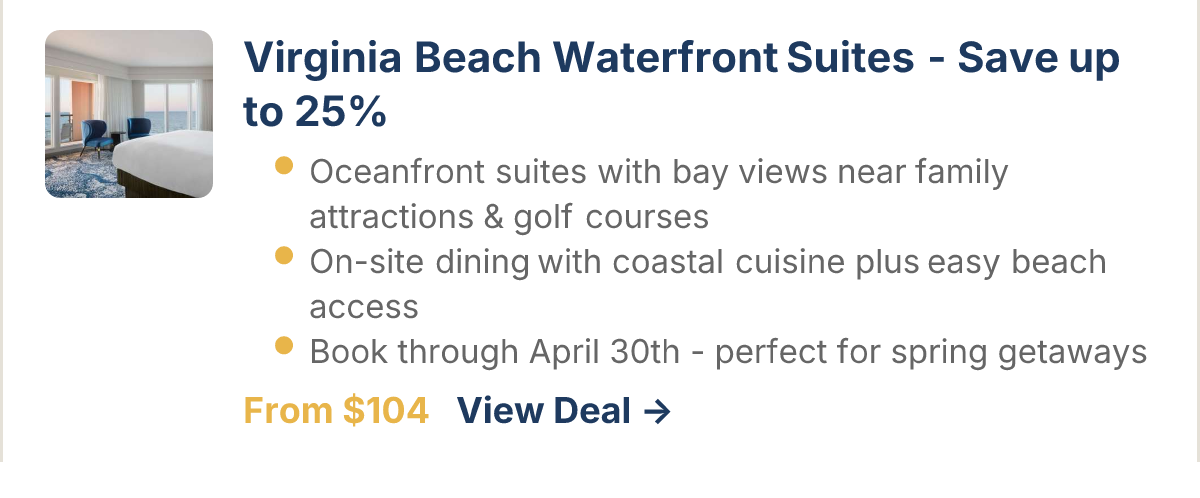Screen dimensions: 1200x498
Task: Click the patterned carpet in the room photo
Action: tap(80, 178)
